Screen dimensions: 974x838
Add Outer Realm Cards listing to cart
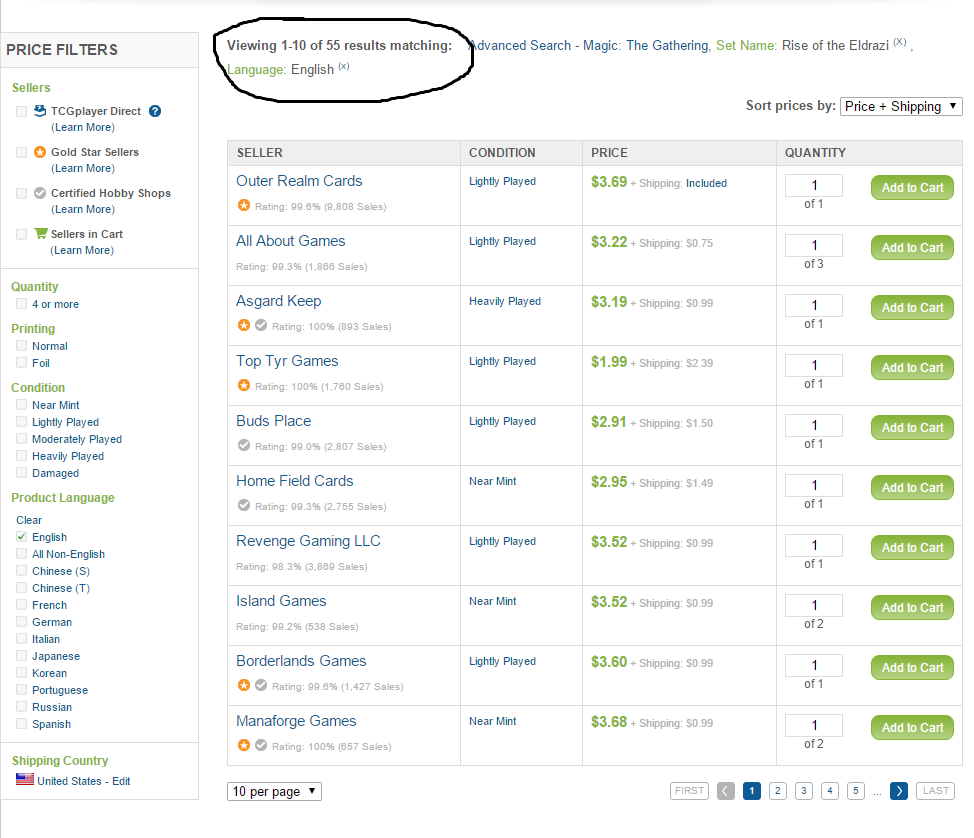913,188
